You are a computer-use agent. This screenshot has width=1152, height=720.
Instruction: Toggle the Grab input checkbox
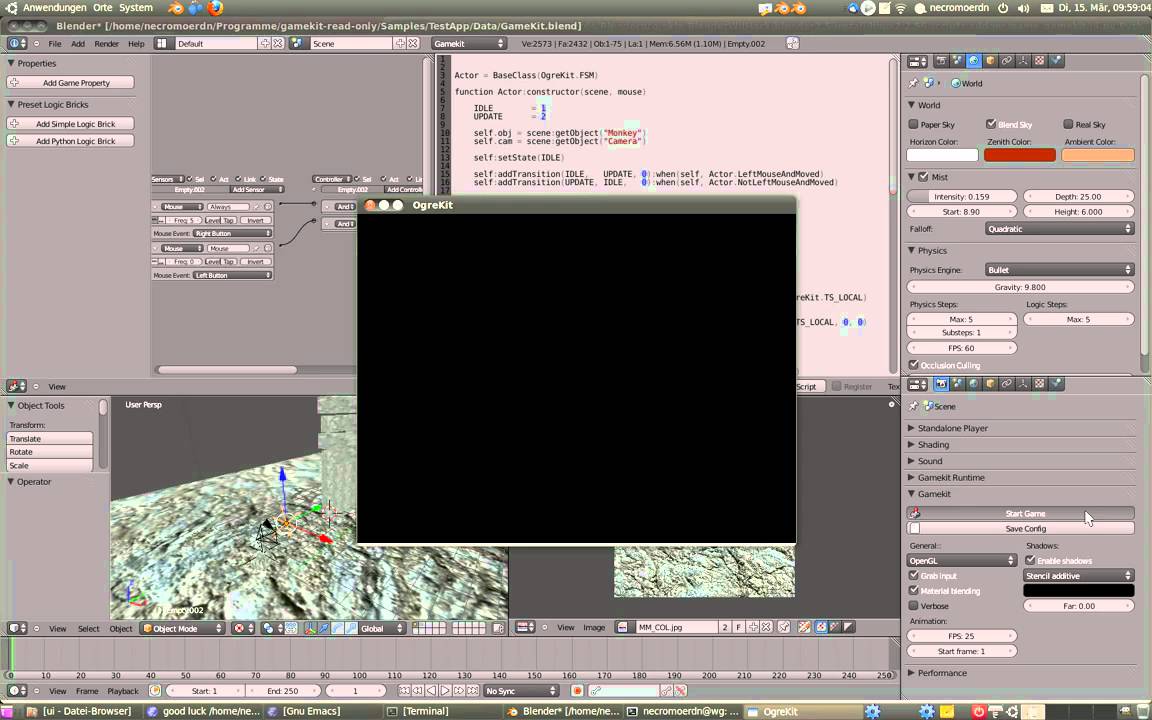click(x=914, y=575)
